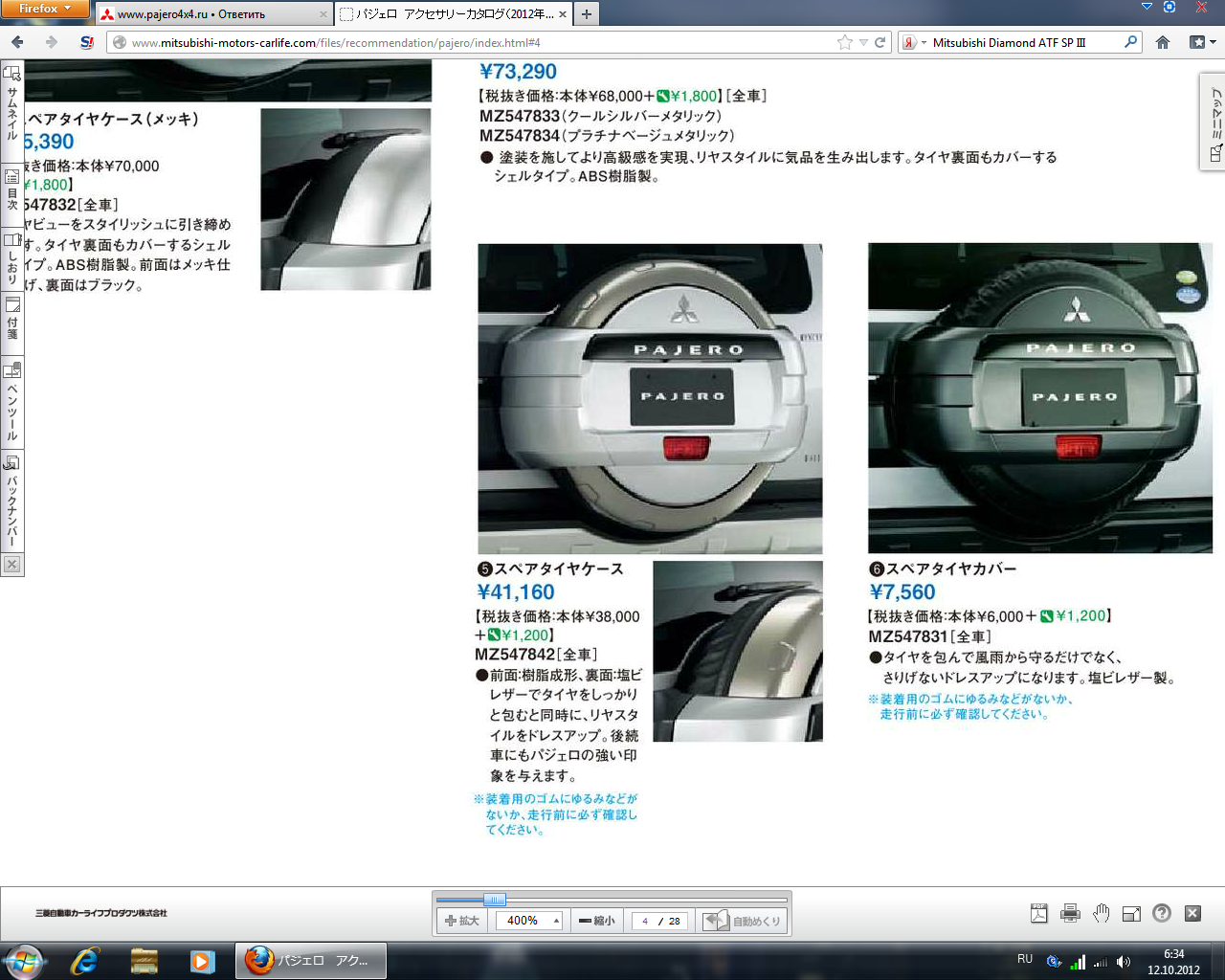Image resolution: width=1225 pixels, height=980 pixels.
Task: Click the zoom slider handle
Action: (x=495, y=900)
